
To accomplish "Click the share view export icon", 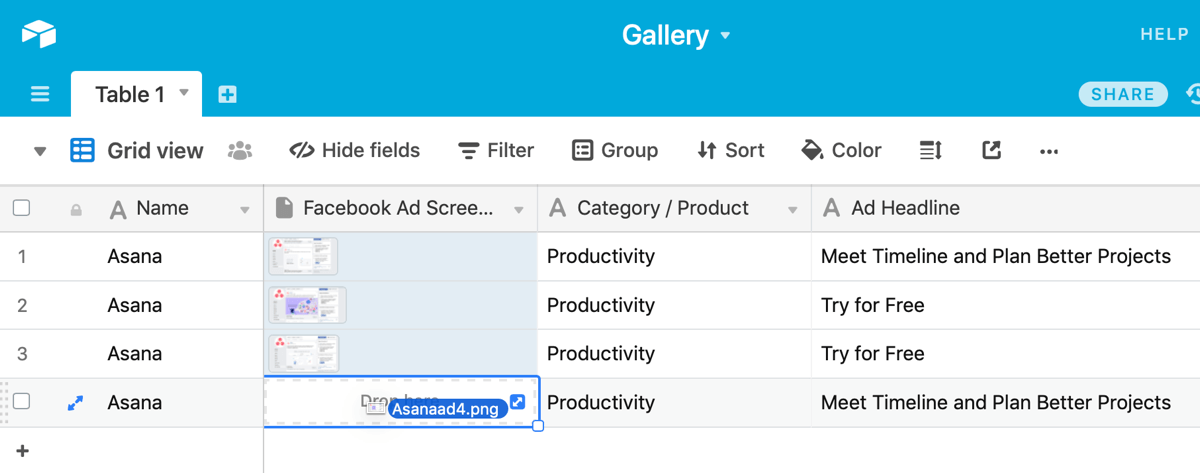I will (x=991, y=151).
